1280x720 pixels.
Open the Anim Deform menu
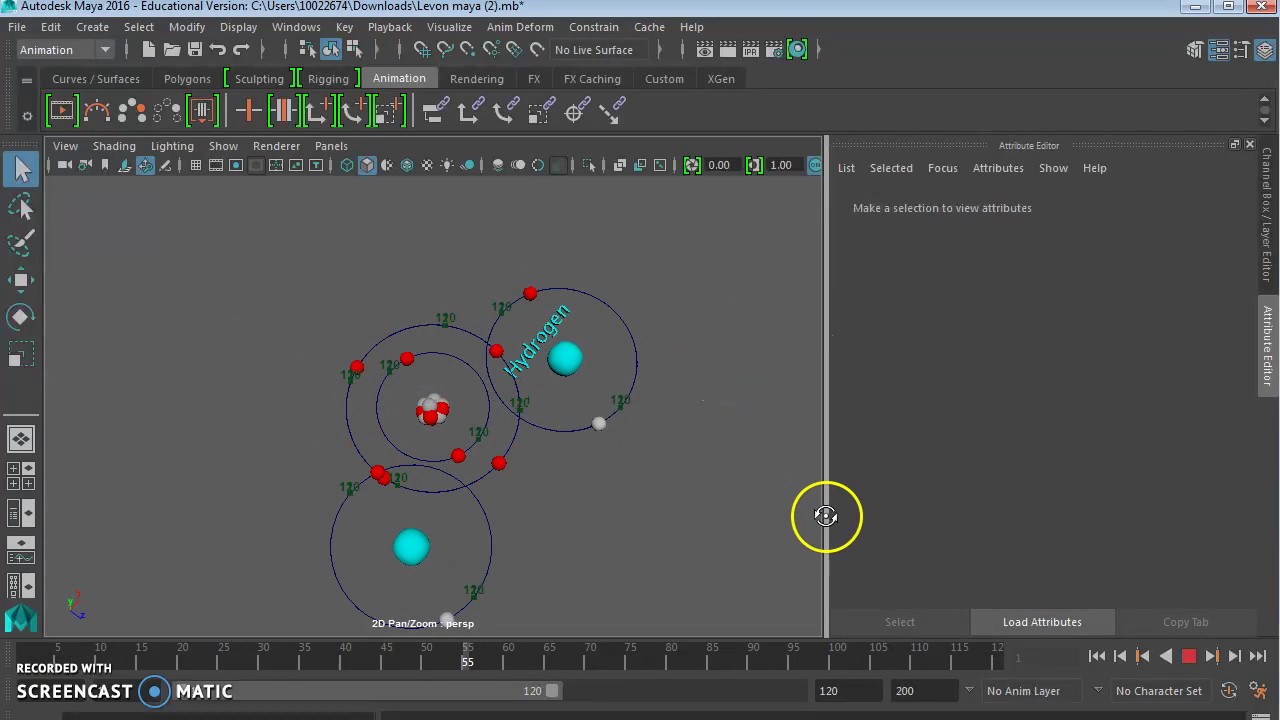[x=520, y=27]
